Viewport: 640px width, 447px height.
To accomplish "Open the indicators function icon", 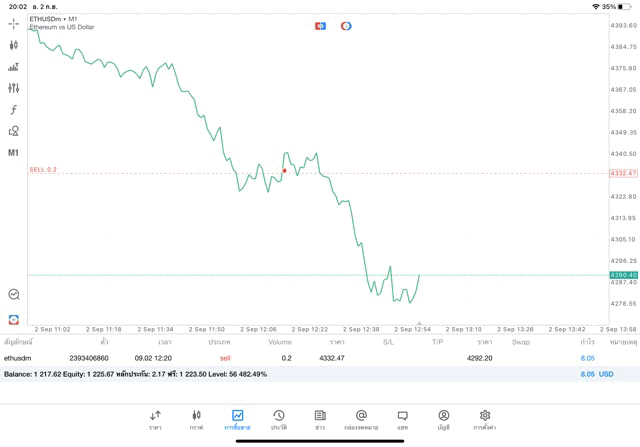I will pyautogui.click(x=13, y=110).
